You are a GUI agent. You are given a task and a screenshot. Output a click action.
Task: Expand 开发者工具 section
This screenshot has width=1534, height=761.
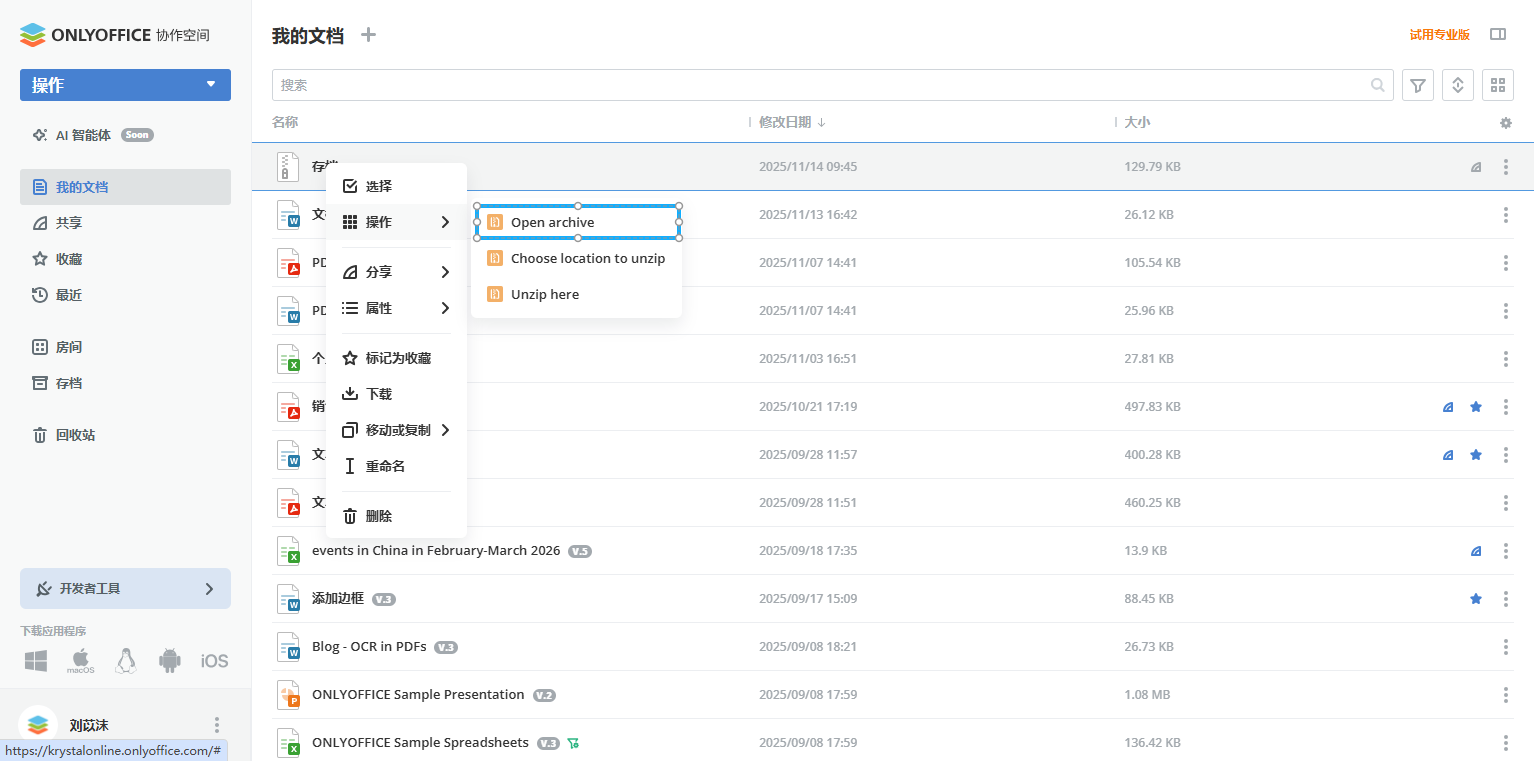(x=125, y=589)
